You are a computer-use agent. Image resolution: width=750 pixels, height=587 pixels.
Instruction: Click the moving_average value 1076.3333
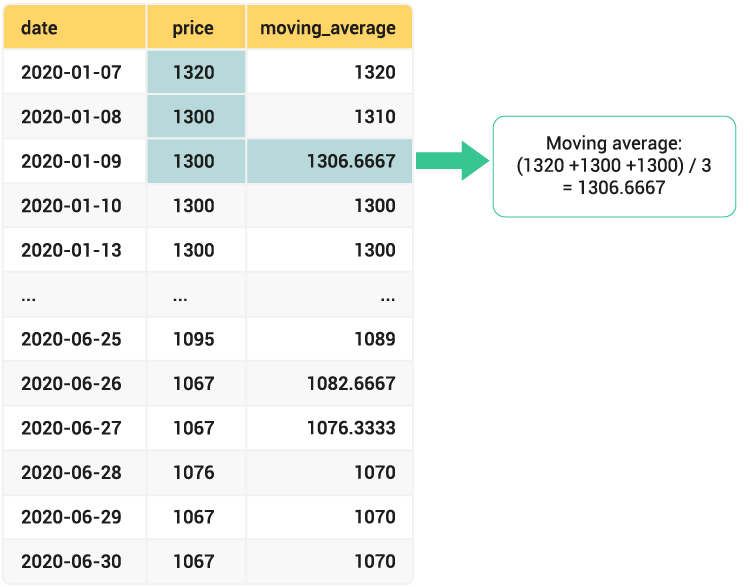point(352,428)
